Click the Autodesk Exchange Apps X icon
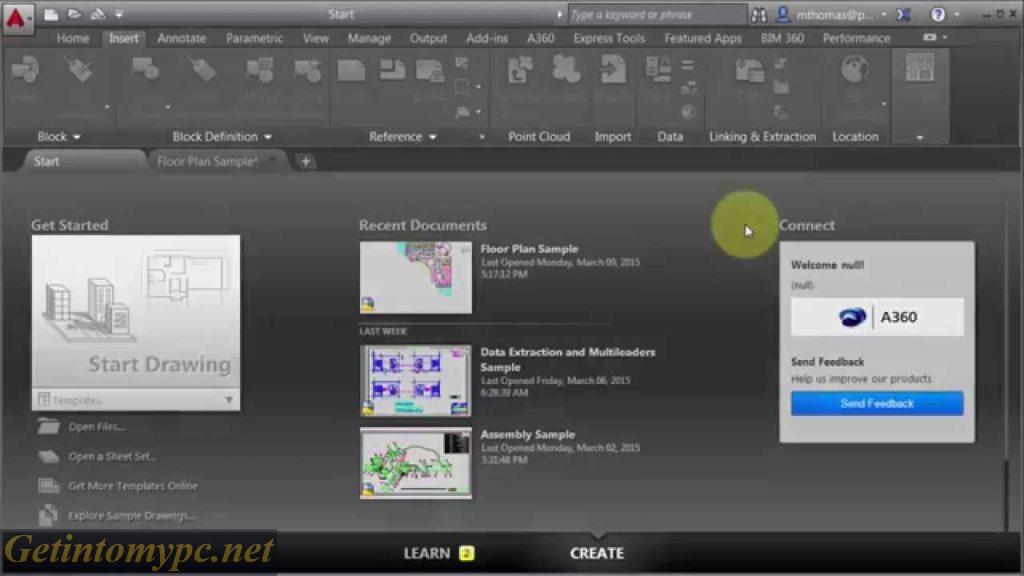This screenshot has height=576, width=1024. point(904,14)
